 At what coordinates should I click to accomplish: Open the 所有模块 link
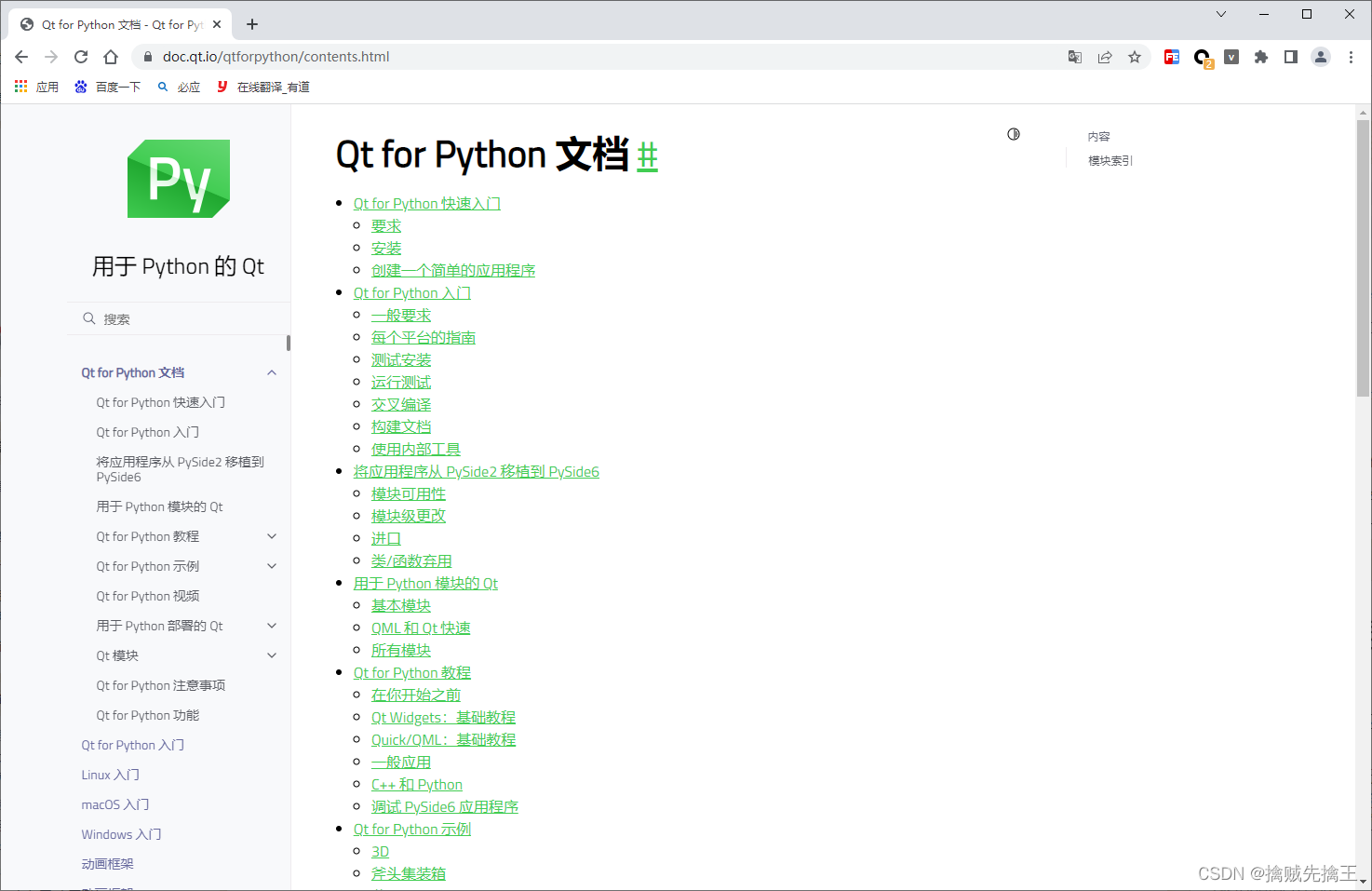click(401, 650)
